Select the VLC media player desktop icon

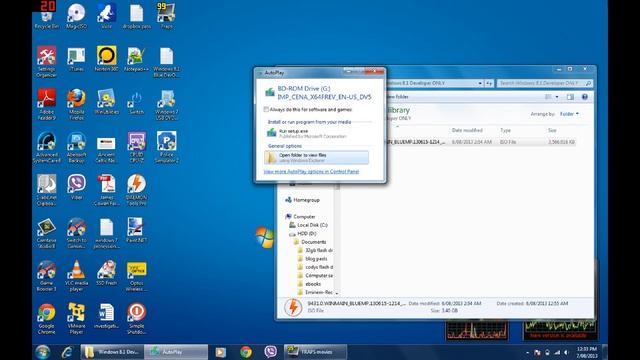(x=76, y=276)
